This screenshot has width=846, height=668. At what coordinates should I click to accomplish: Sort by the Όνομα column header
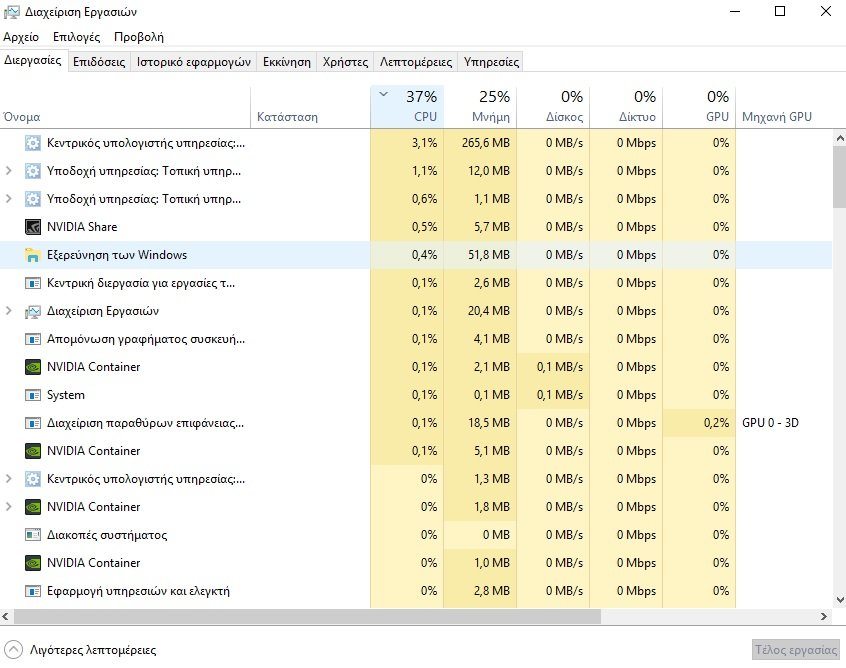point(125,107)
